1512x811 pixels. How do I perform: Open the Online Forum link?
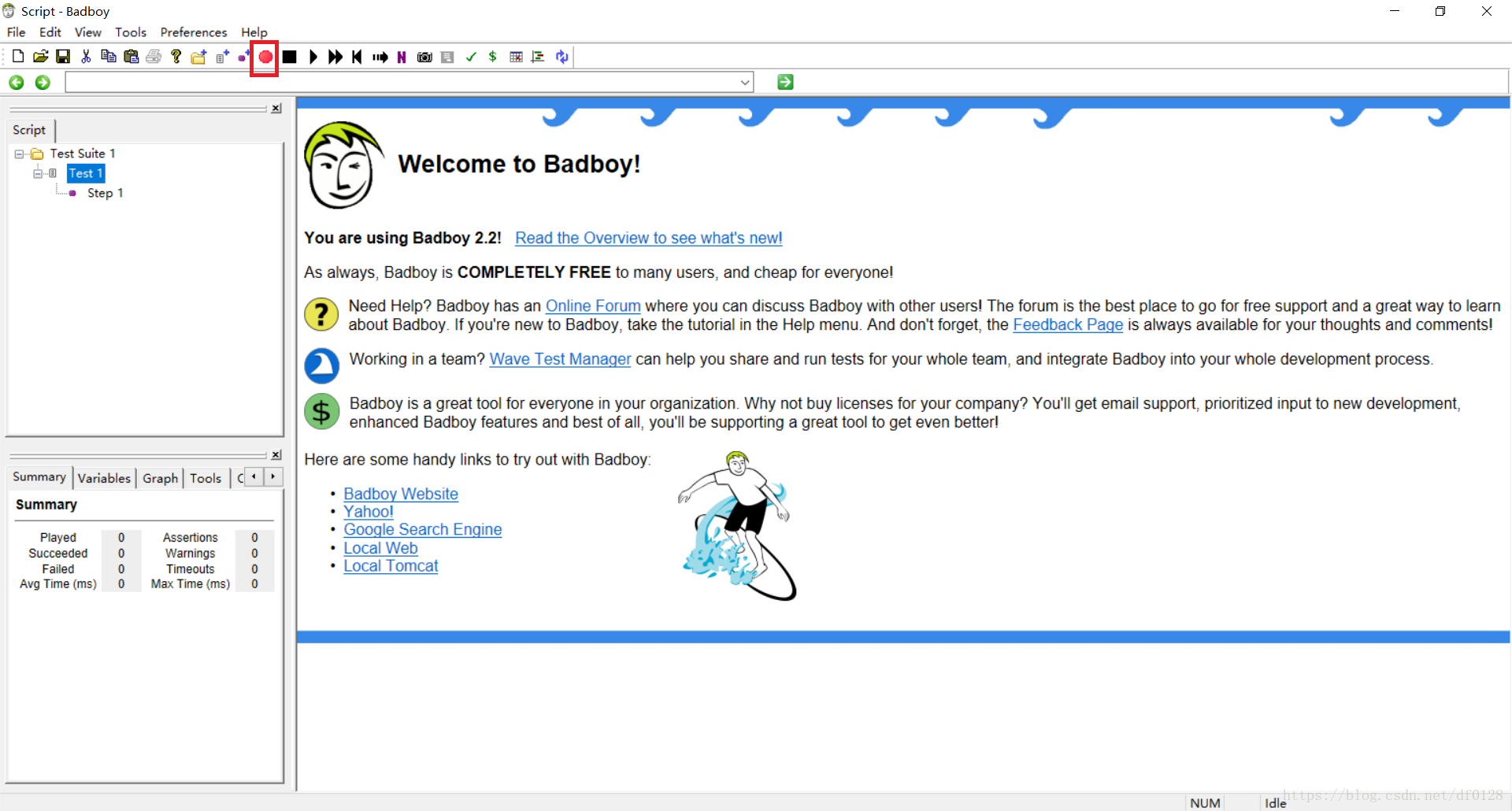[x=593, y=306]
